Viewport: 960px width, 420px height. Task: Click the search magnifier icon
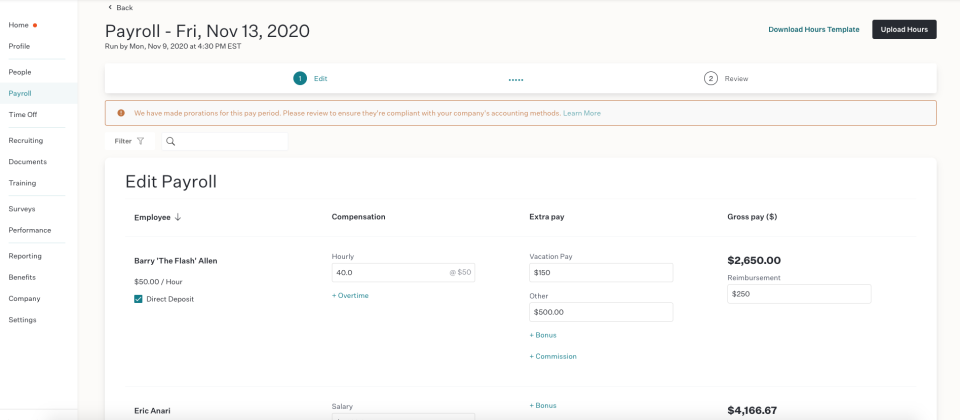pyautogui.click(x=171, y=141)
